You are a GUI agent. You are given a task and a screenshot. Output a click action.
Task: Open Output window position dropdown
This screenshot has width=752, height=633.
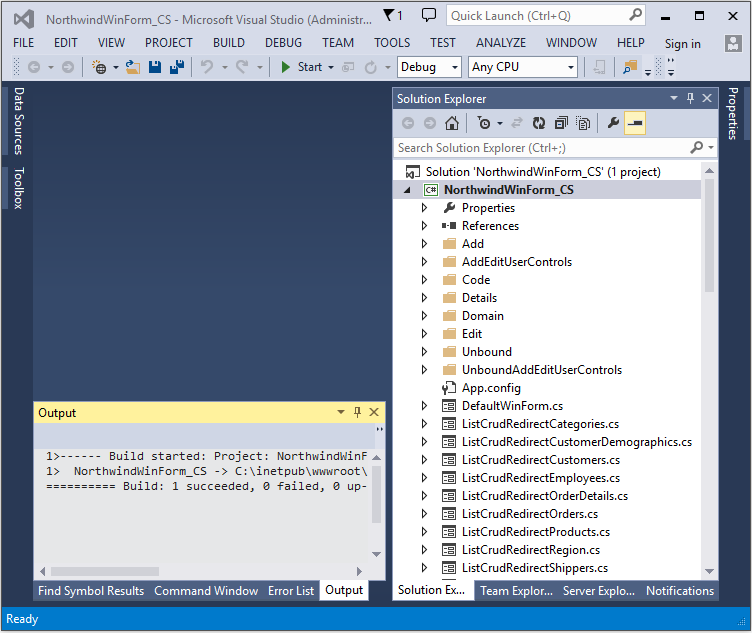341,412
